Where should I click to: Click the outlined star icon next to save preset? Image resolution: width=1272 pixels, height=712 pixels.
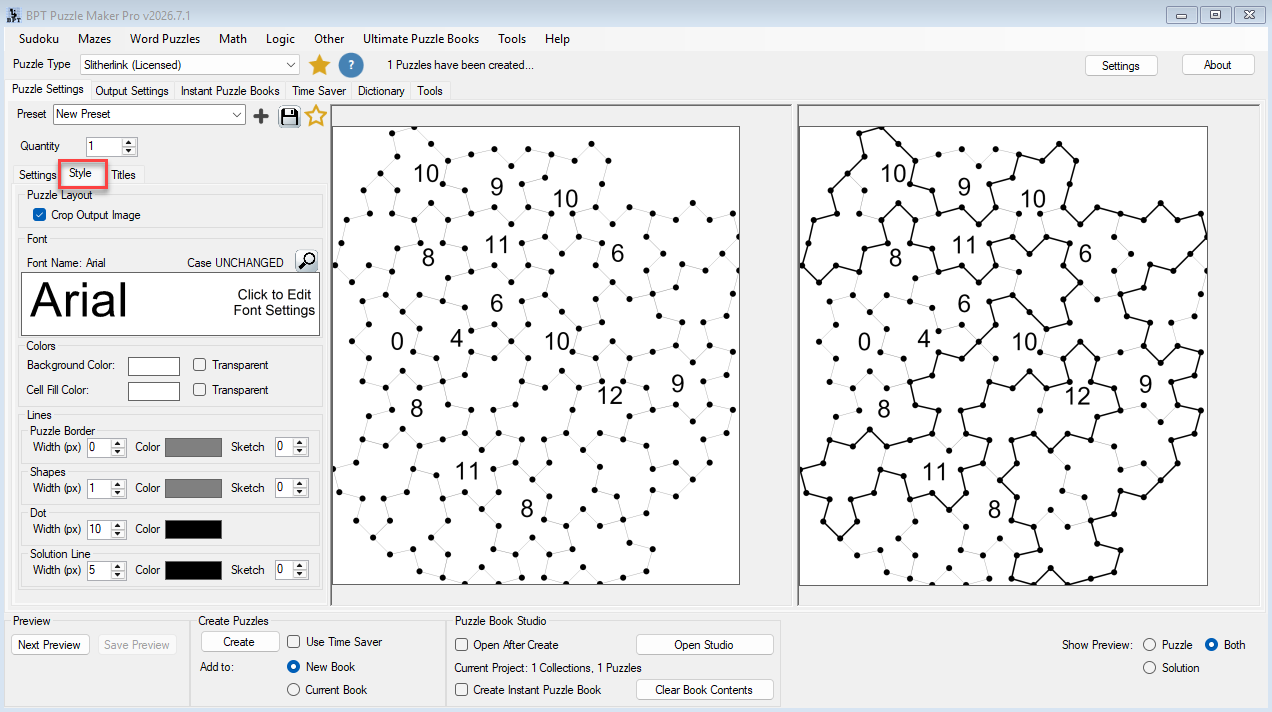316,116
